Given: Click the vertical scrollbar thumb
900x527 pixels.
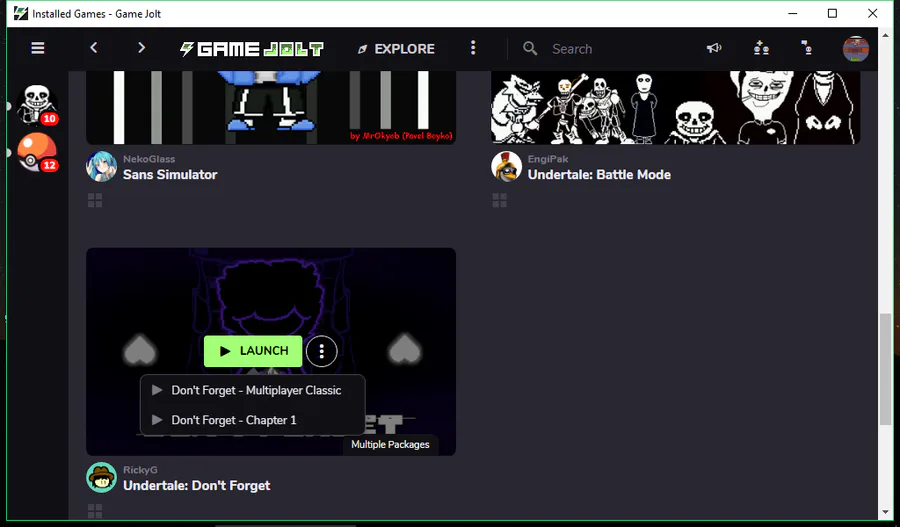Looking at the screenshot, I should click(885, 369).
